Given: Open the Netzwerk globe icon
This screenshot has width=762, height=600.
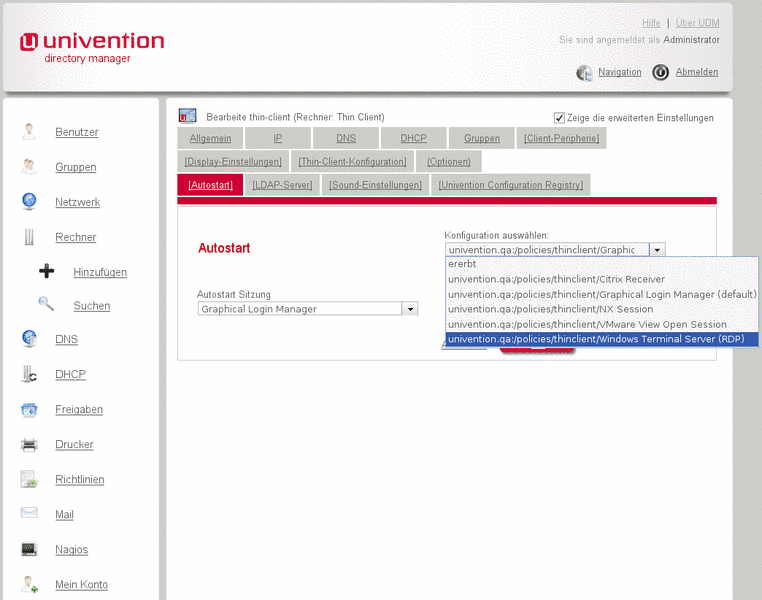Looking at the screenshot, I should coord(29,201).
